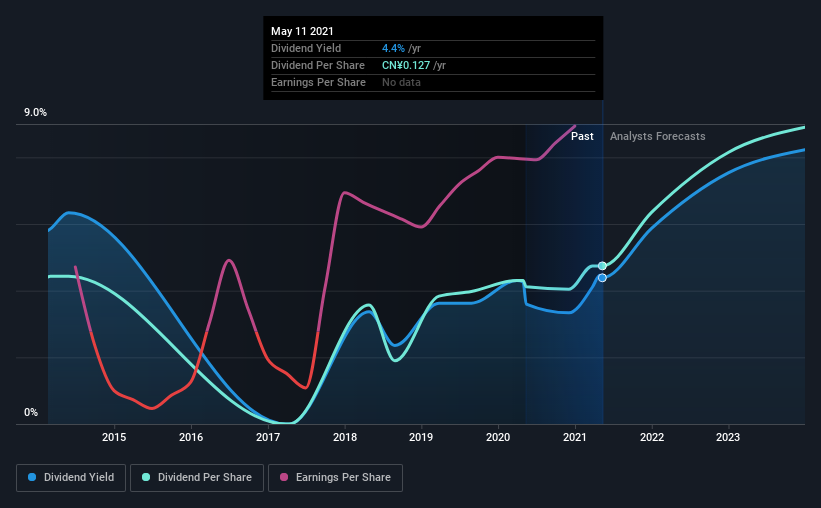Click the 2020 x-axis label
Screen dimensions: 821x508
498,437
